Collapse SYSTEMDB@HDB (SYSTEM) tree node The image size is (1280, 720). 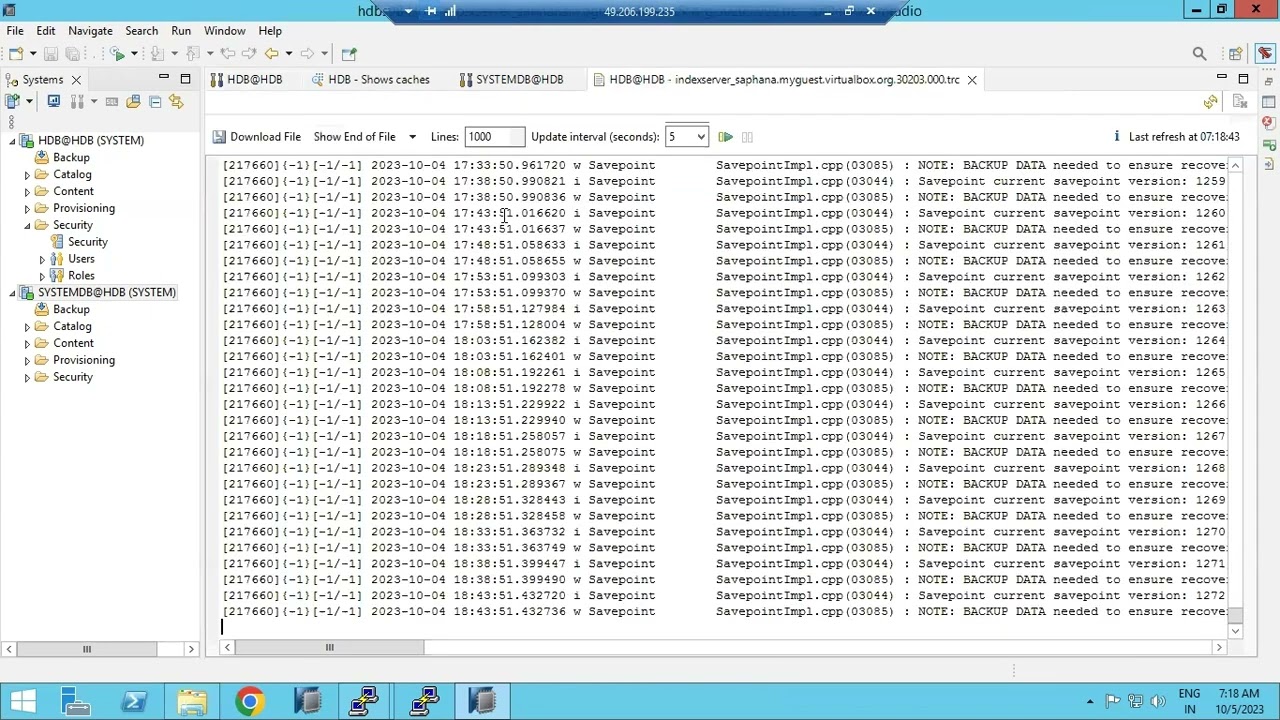(x=13, y=293)
